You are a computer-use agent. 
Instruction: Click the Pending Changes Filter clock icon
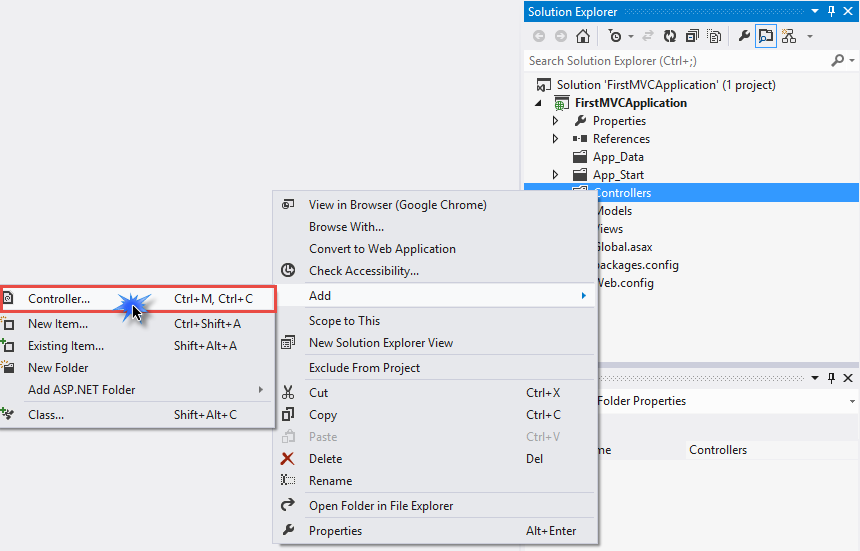pyautogui.click(x=615, y=36)
